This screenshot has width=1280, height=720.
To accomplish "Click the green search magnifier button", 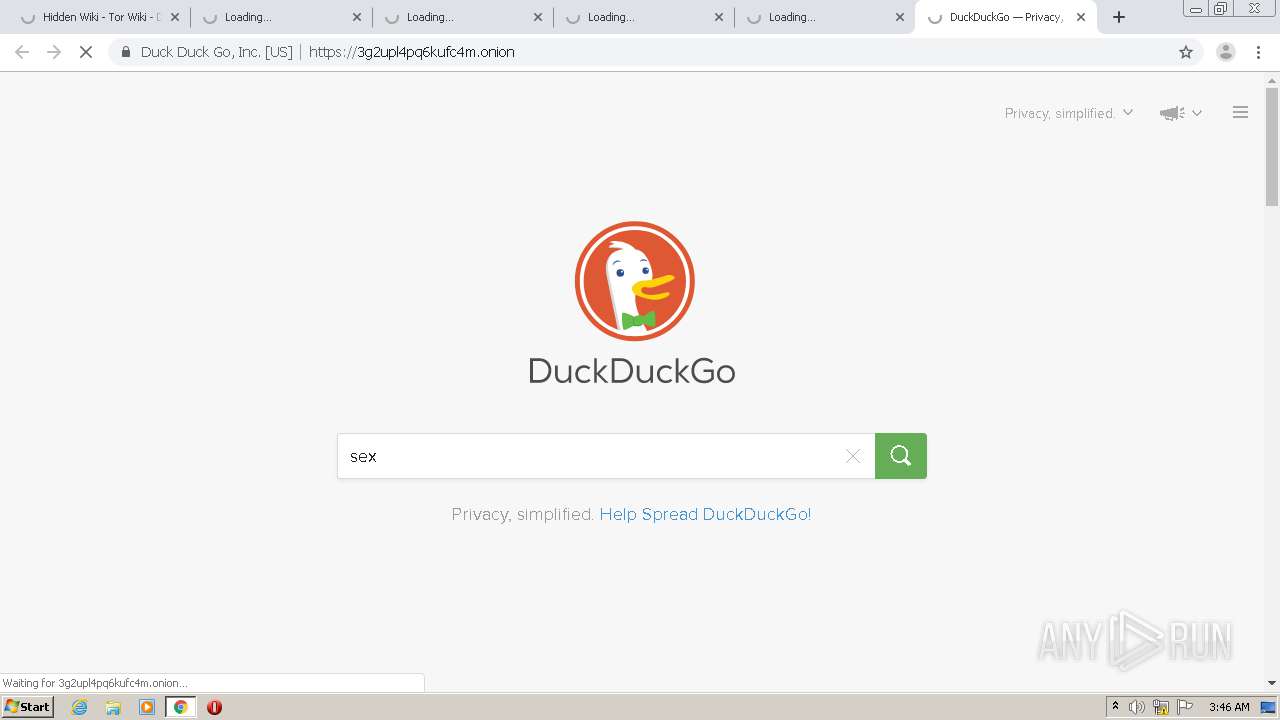I will [900, 456].
